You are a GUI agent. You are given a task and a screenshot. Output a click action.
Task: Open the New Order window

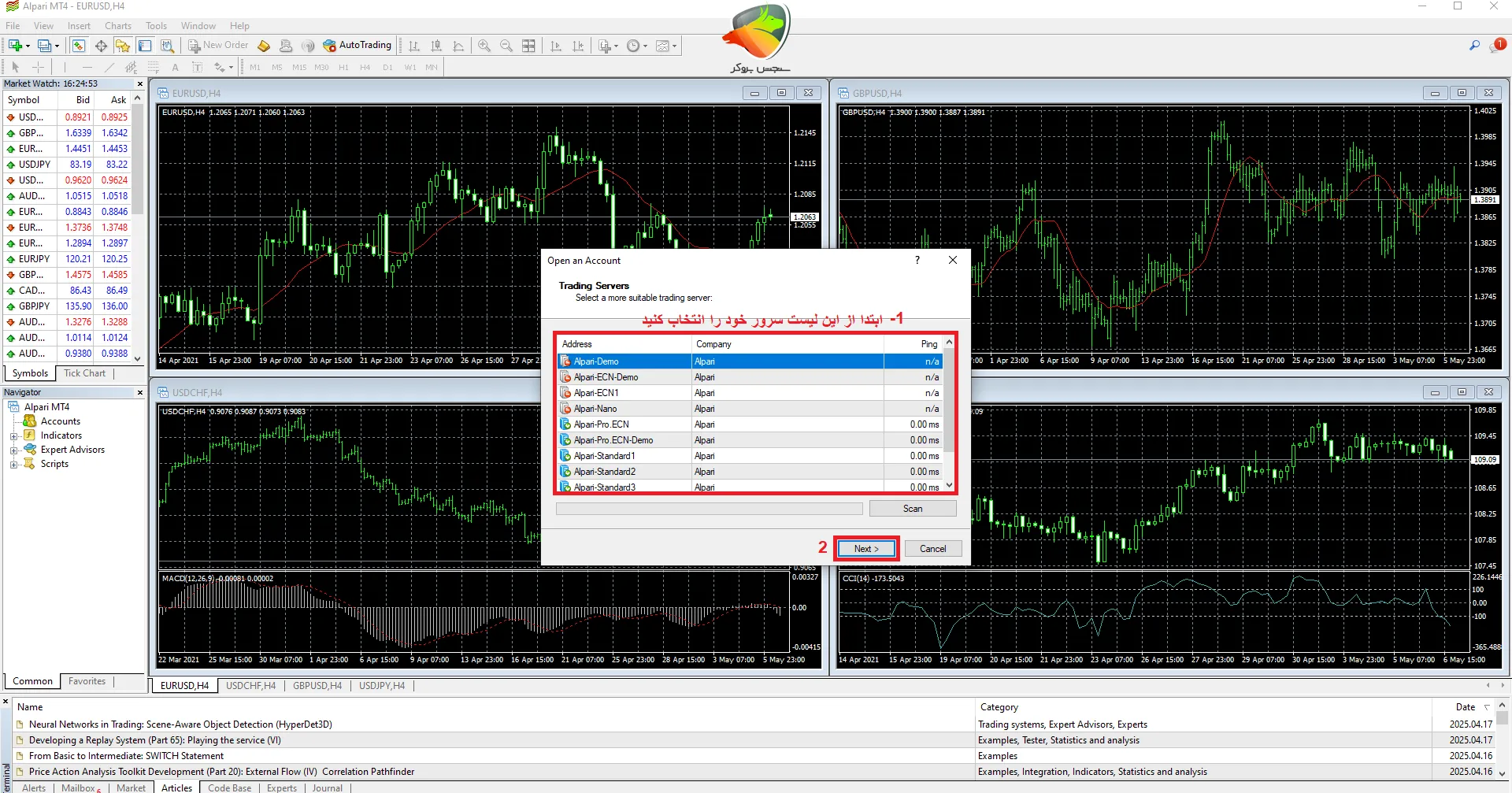[x=217, y=46]
